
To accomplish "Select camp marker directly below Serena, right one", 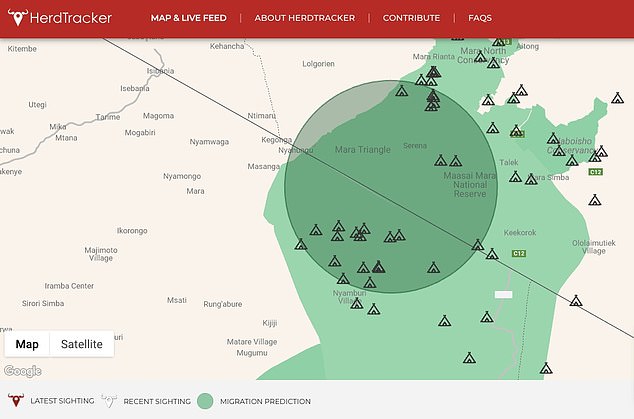I will tap(456, 161).
